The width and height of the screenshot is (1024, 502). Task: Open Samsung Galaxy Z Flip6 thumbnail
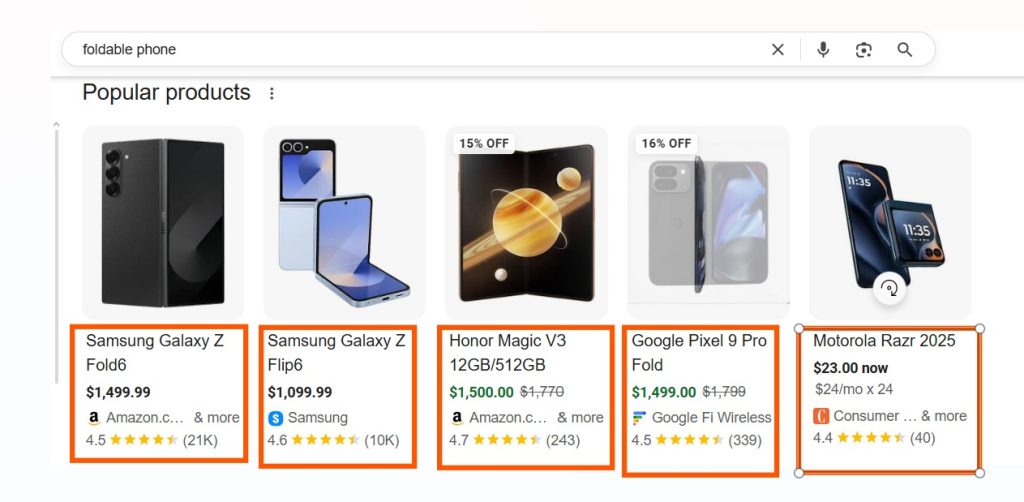[x=344, y=222]
